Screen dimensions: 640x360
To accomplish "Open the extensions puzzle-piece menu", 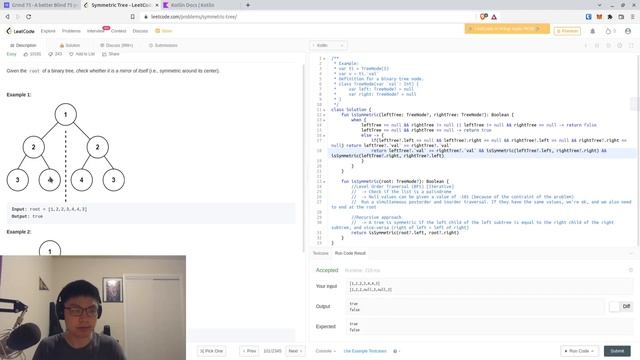I will pos(610,17).
